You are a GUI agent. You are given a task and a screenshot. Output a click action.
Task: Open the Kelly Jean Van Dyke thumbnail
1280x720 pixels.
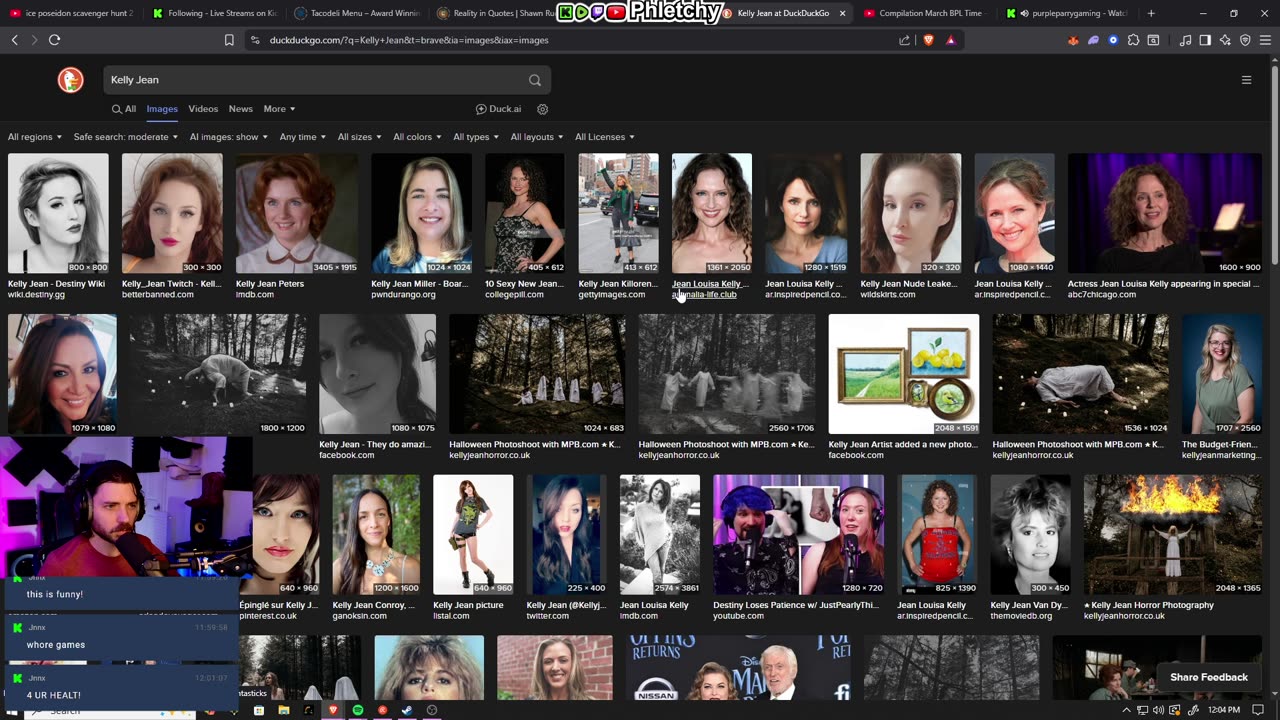(x=1031, y=535)
